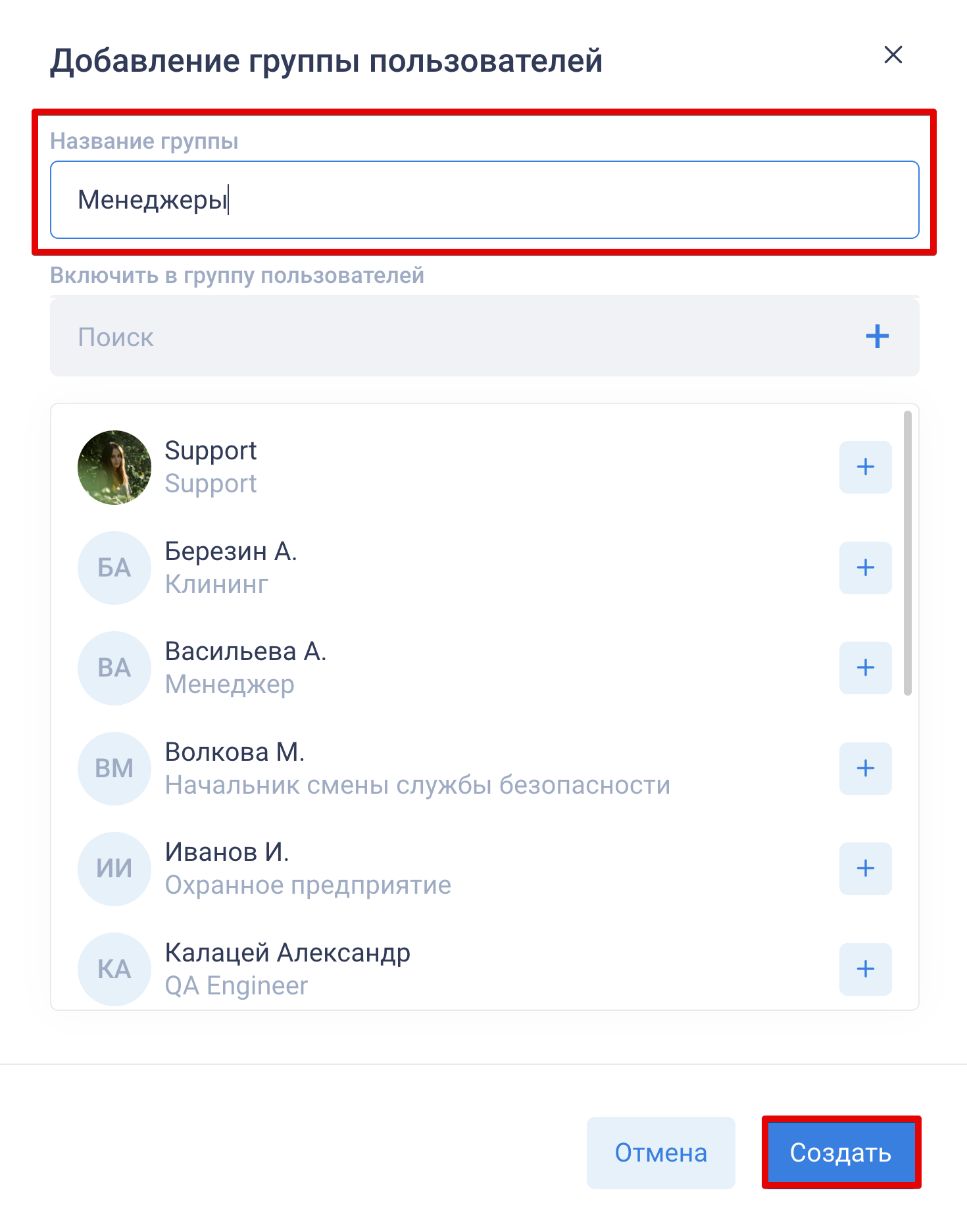Focus the Название группы input field
This screenshot has width=967, height=1232.
[x=484, y=200]
